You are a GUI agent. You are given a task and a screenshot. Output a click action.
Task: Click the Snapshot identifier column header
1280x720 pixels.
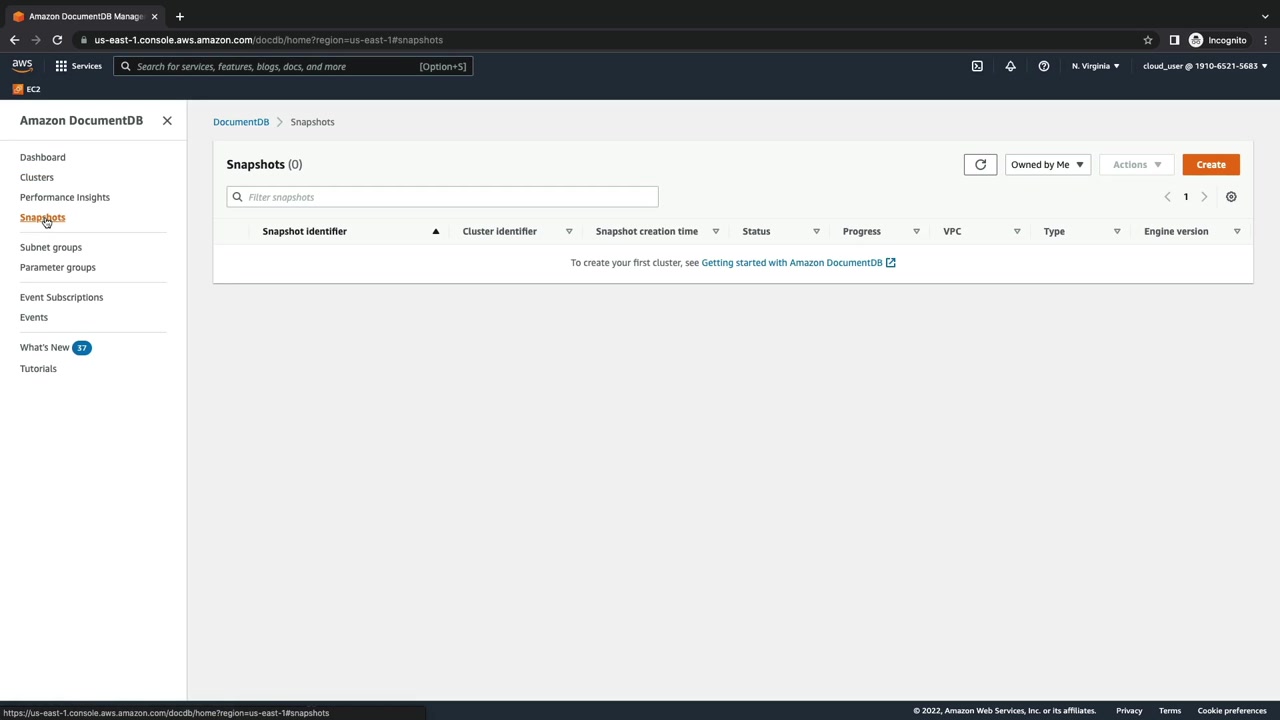(x=304, y=231)
